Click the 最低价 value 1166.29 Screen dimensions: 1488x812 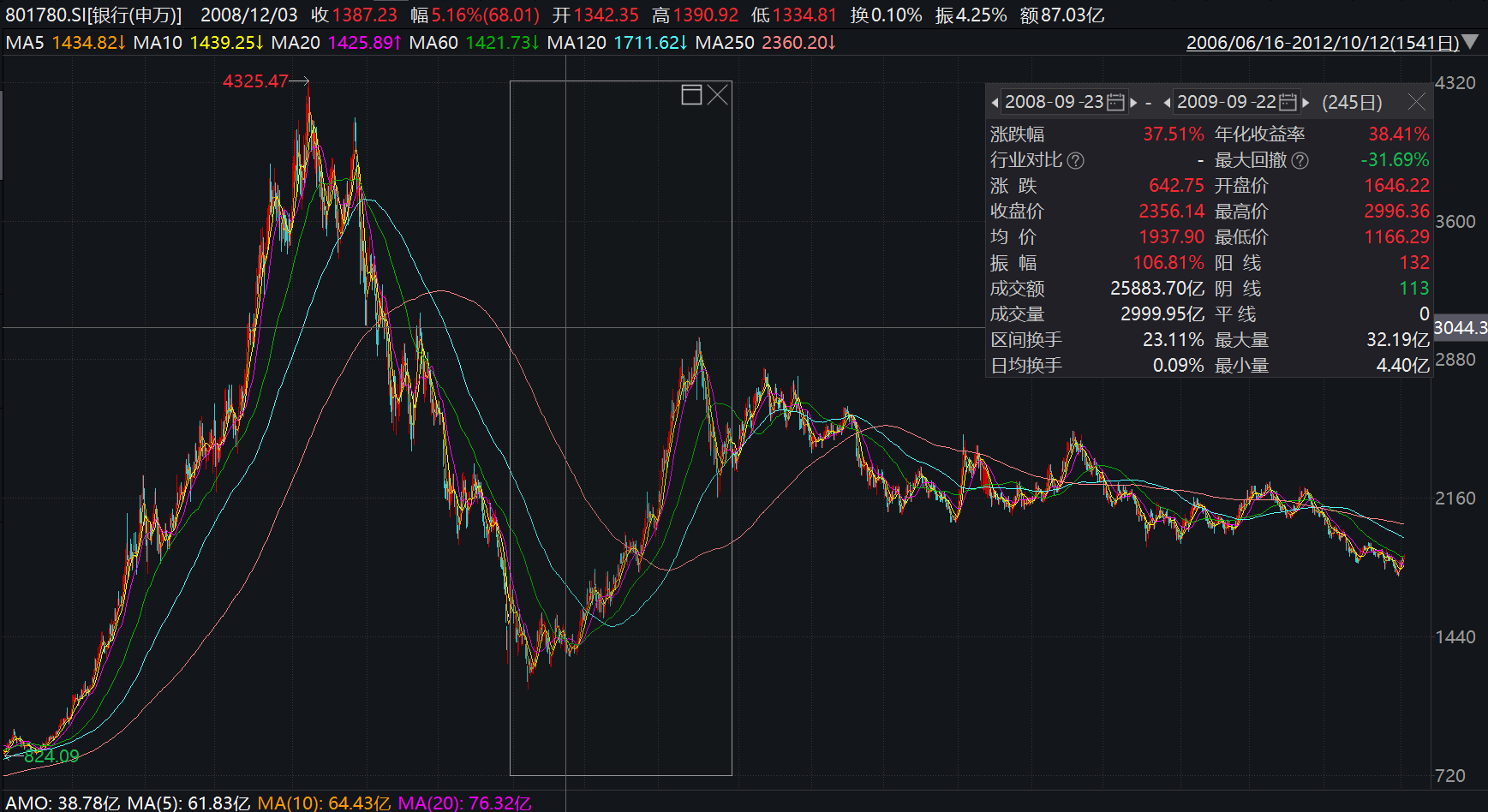click(1397, 237)
